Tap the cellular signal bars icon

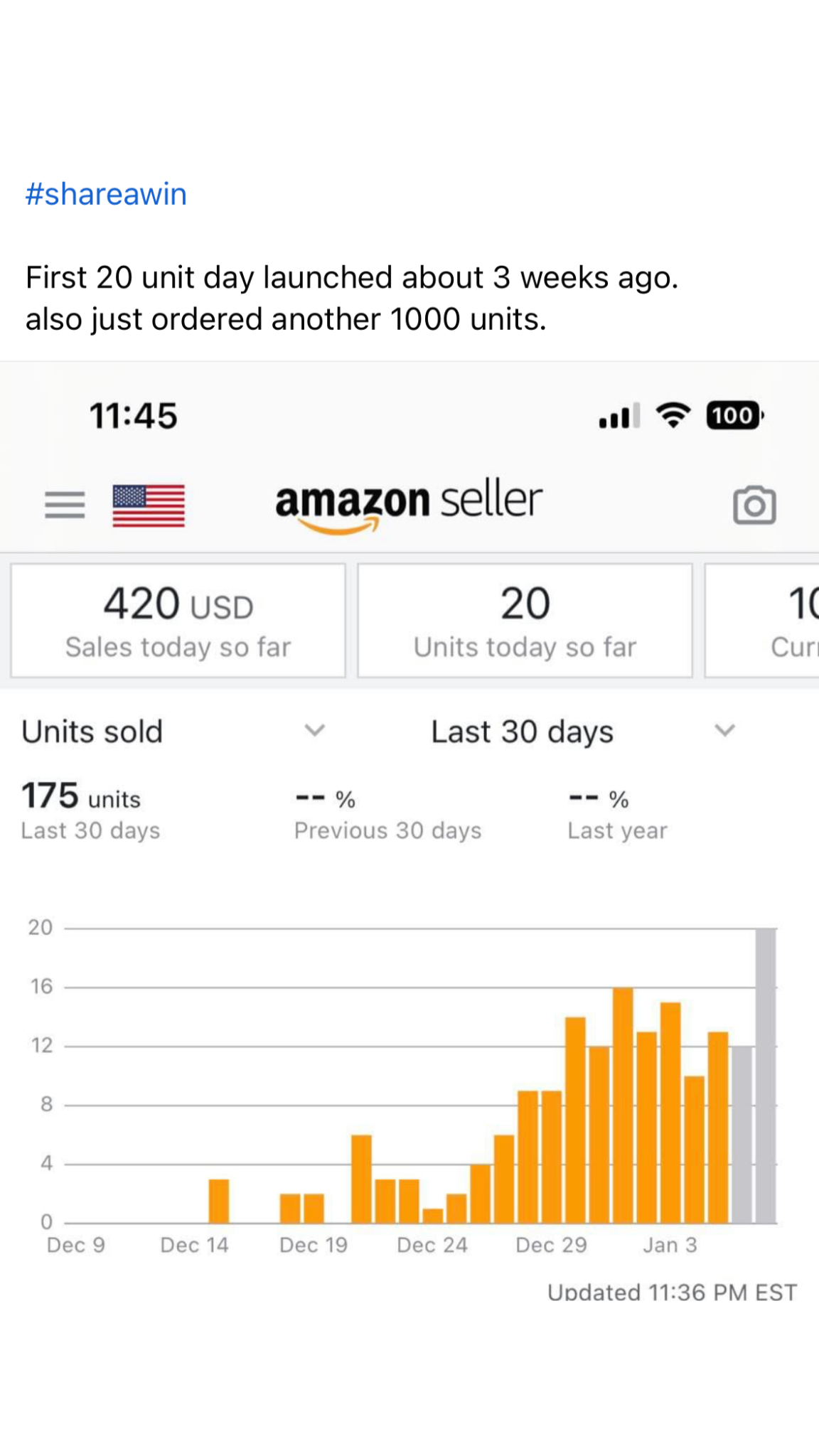(x=619, y=417)
